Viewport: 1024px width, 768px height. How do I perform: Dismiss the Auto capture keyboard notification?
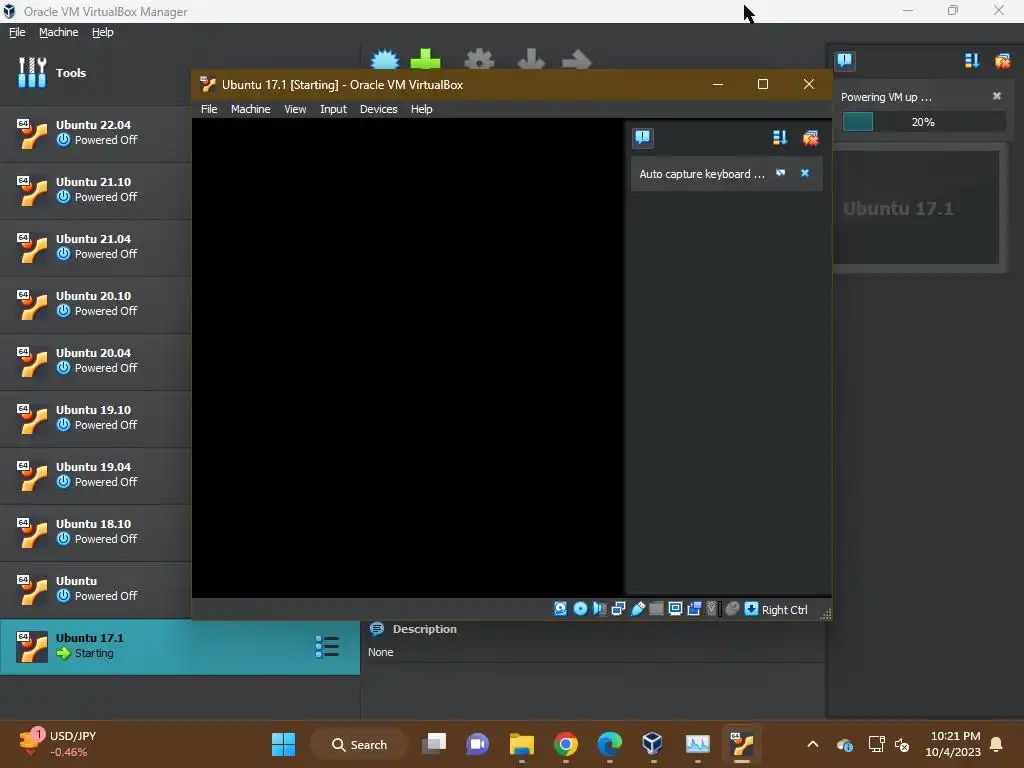pos(805,173)
